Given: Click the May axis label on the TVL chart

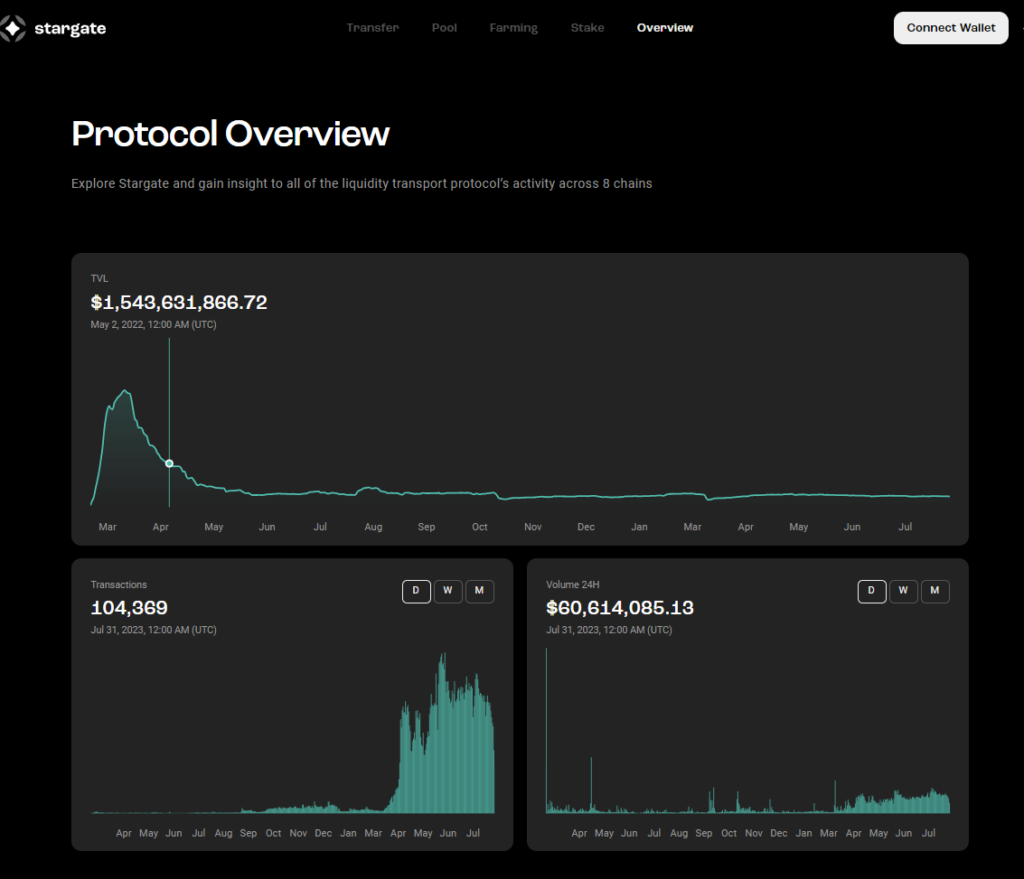Looking at the screenshot, I should (213, 526).
